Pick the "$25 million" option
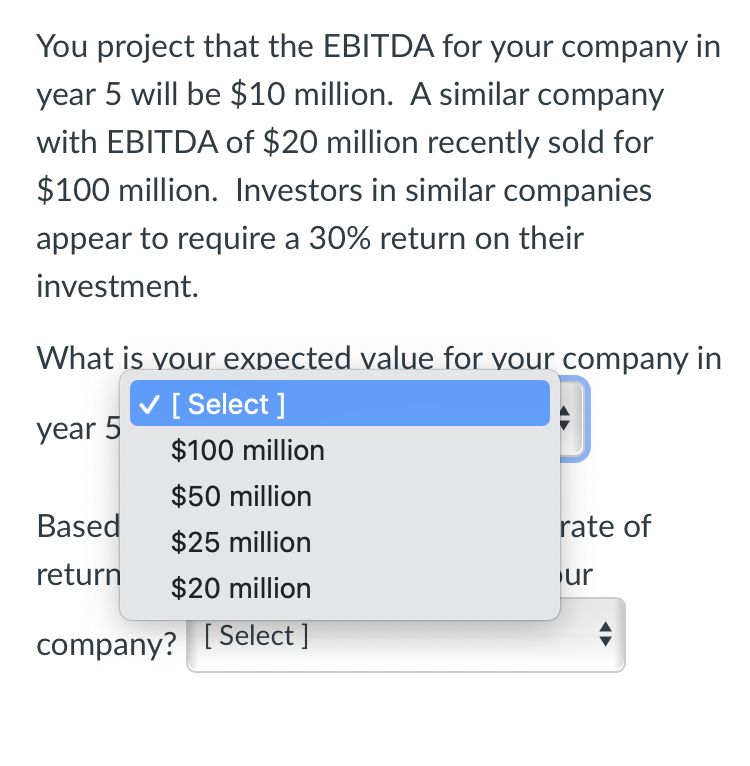750x766 pixels. tap(241, 542)
